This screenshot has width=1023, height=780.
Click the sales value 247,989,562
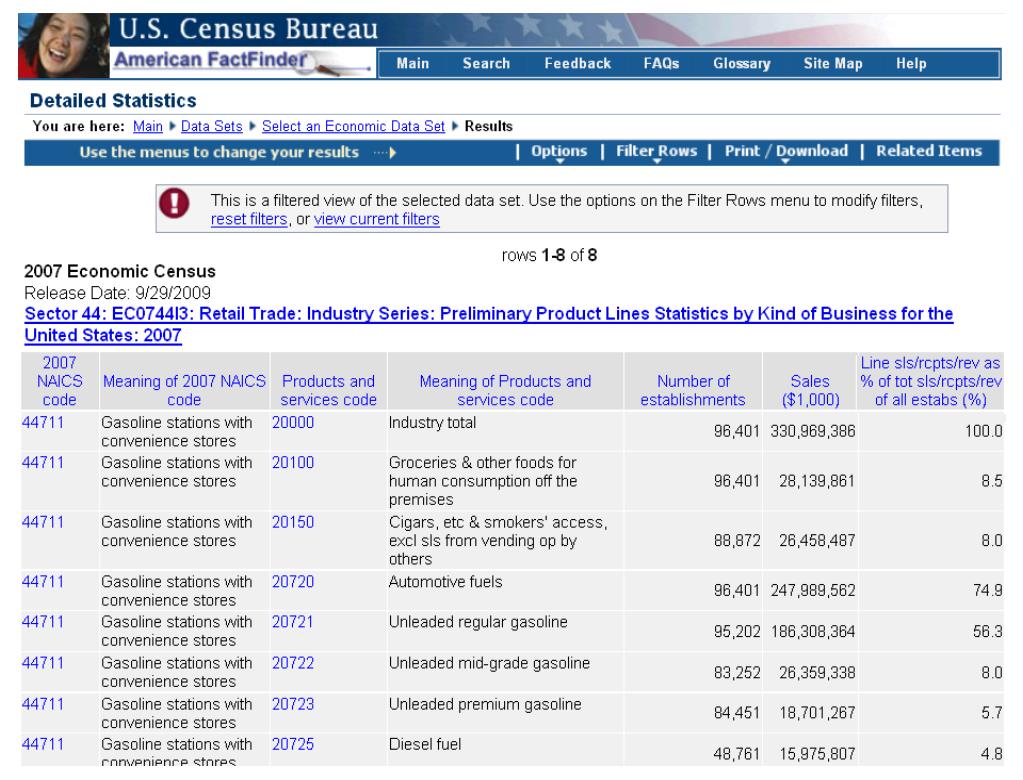pos(812,590)
